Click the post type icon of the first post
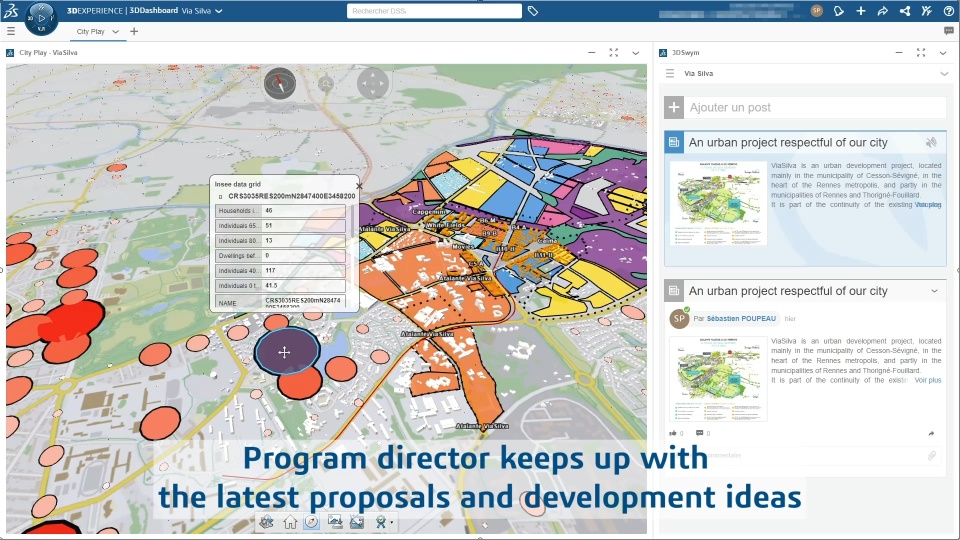The width and height of the screenshot is (960, 540). 674,142
